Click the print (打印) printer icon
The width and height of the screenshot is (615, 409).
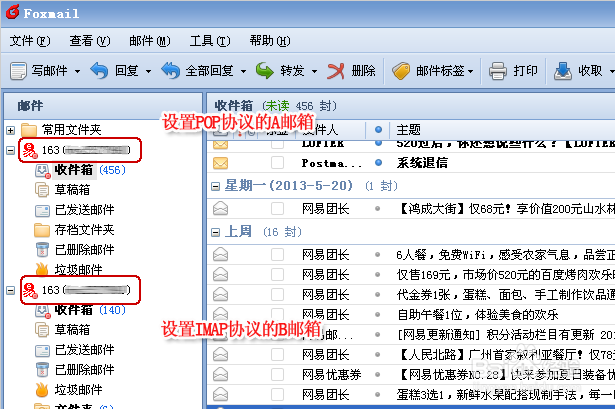point(498,71)
